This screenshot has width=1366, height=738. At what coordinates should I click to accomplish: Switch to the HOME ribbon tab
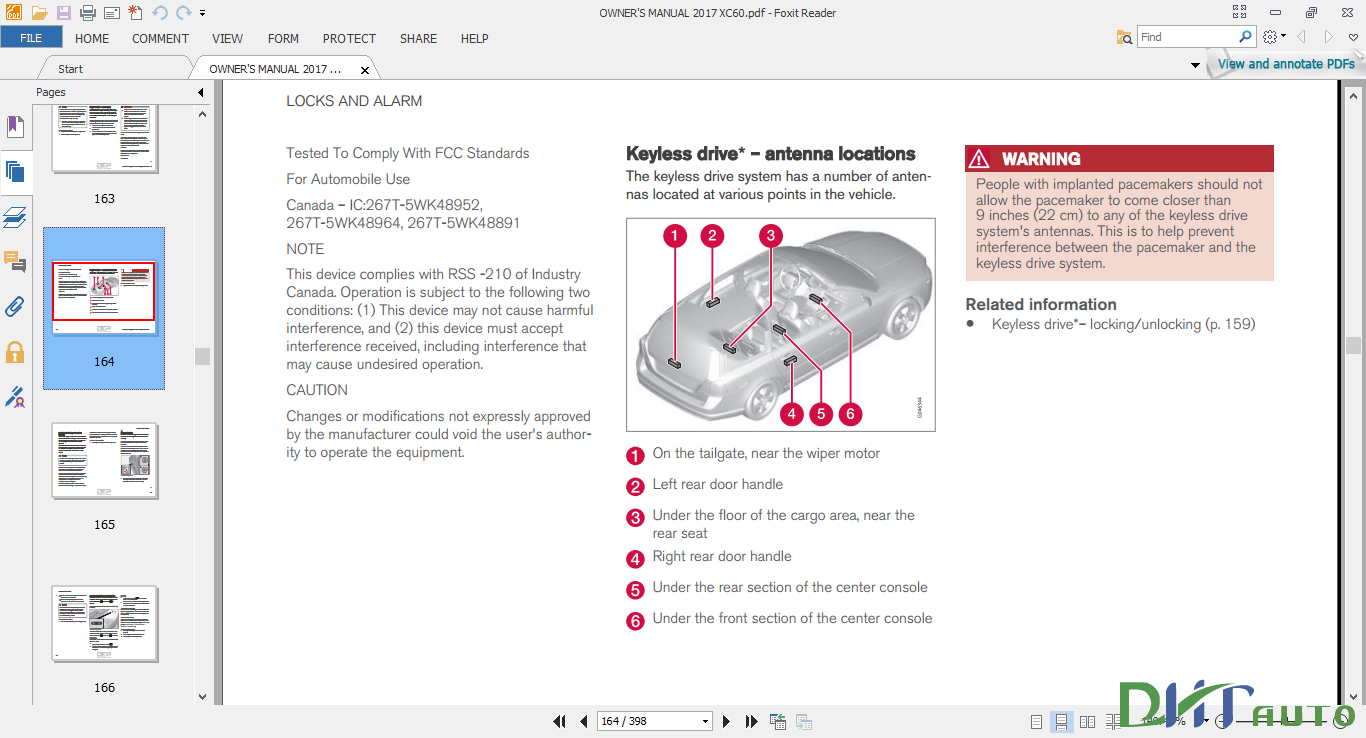(x=92, y=38)
